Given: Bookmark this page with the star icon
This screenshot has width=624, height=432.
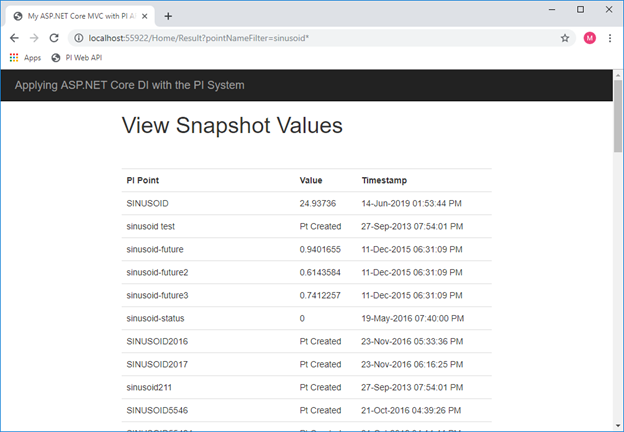Looking at the screenshot, I should 565,38.
